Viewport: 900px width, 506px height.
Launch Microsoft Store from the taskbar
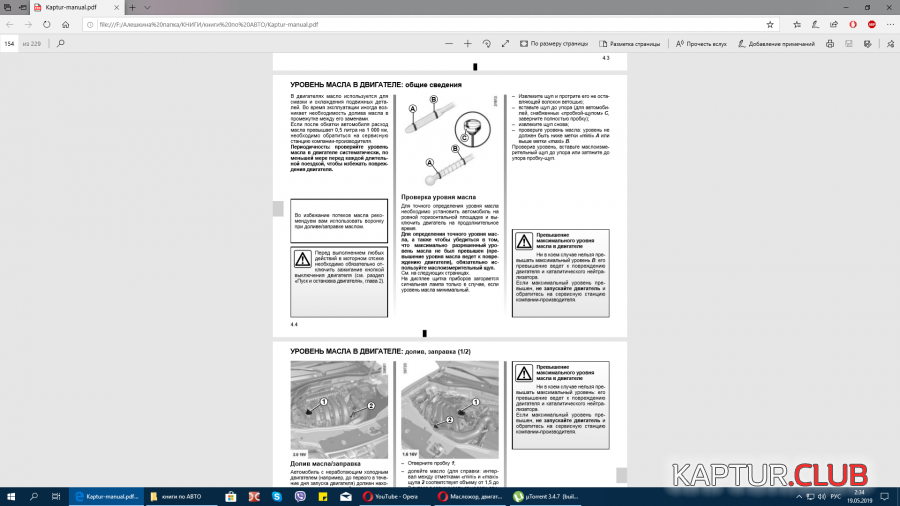pos(231,496)
